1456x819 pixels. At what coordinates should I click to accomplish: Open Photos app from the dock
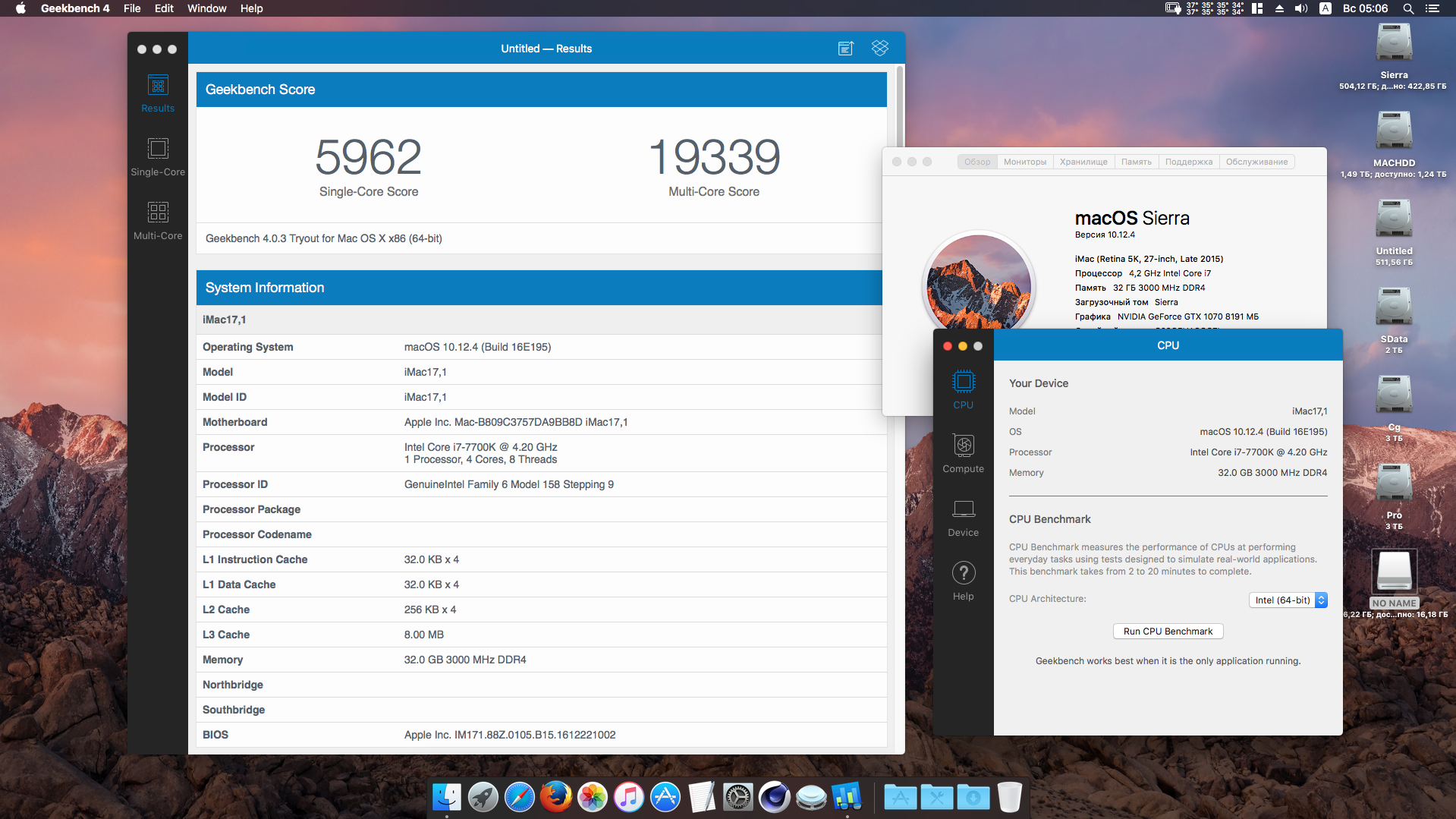point(593,797)
